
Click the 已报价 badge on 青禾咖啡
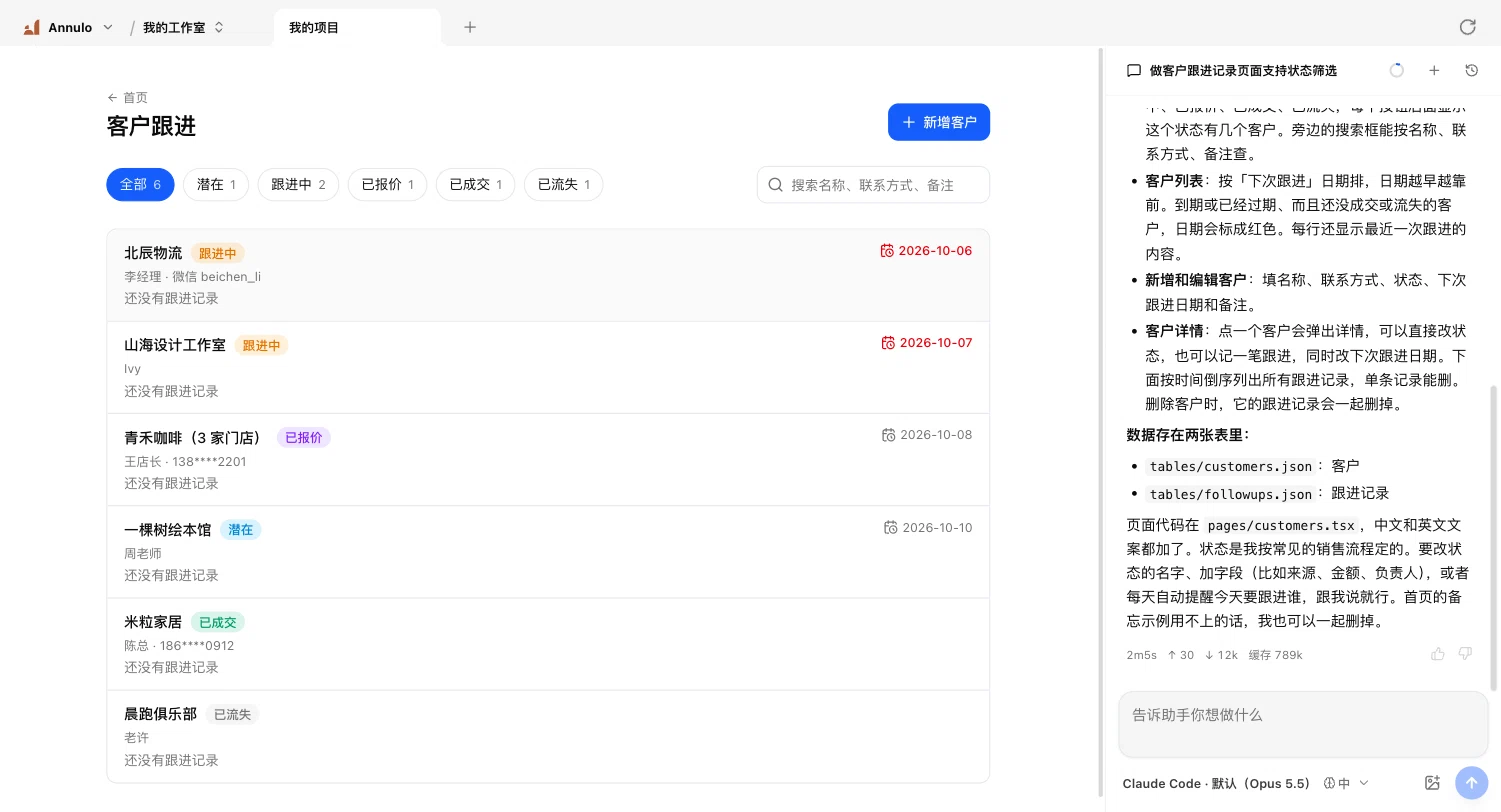tap(304, 437)
